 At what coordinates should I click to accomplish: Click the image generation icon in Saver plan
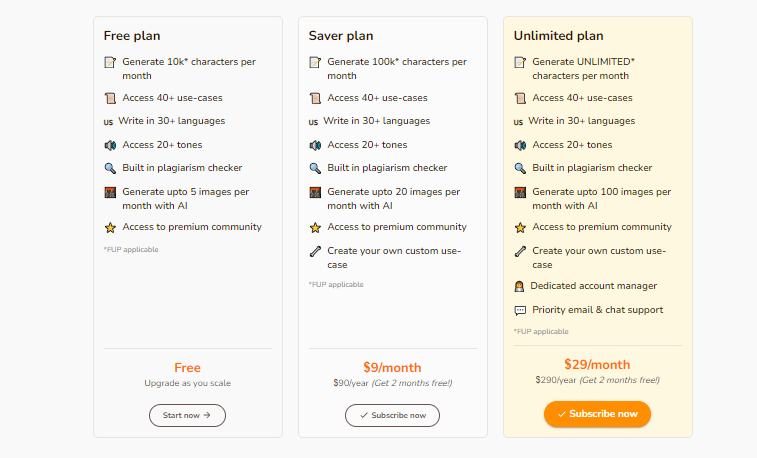[x=315, y=192]
